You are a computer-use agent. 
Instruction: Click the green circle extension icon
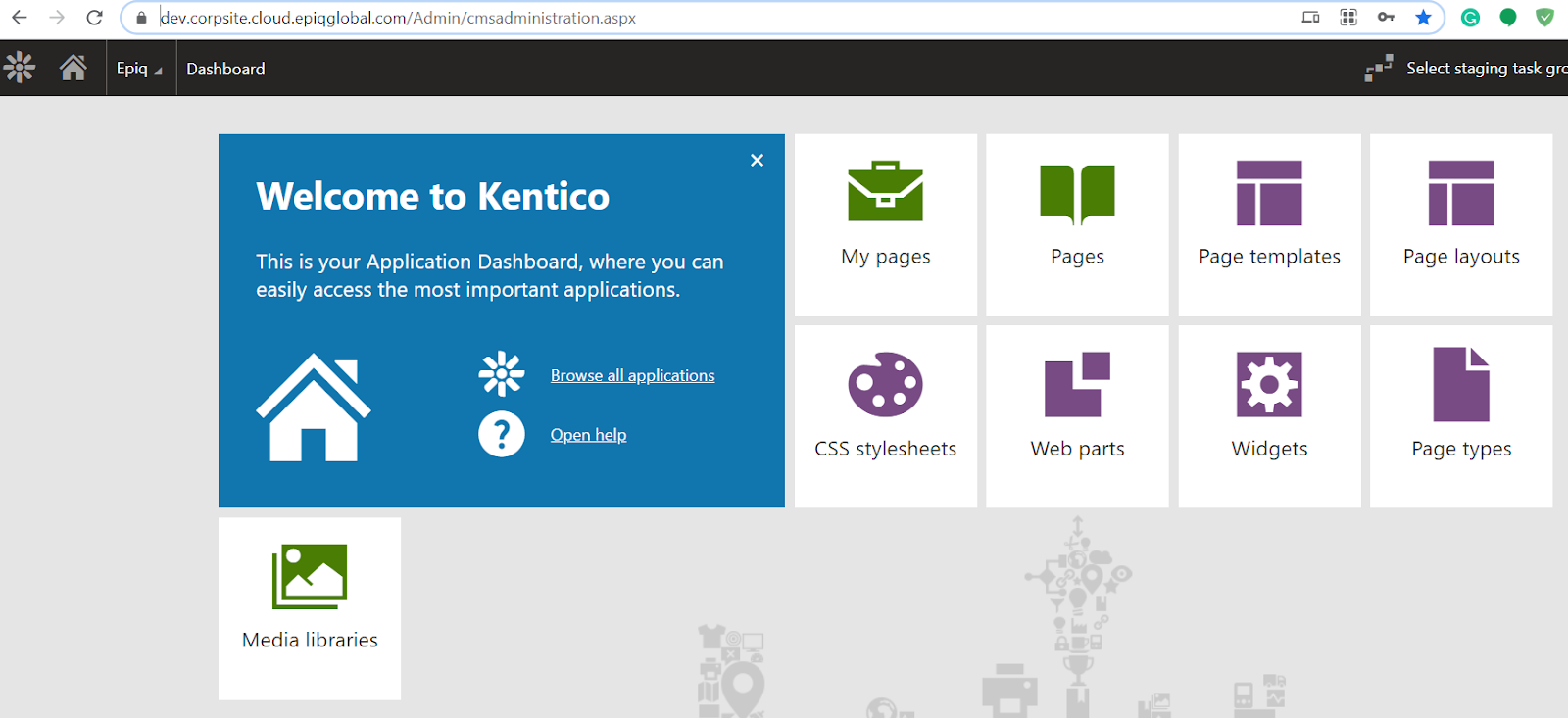point(1508,17)
